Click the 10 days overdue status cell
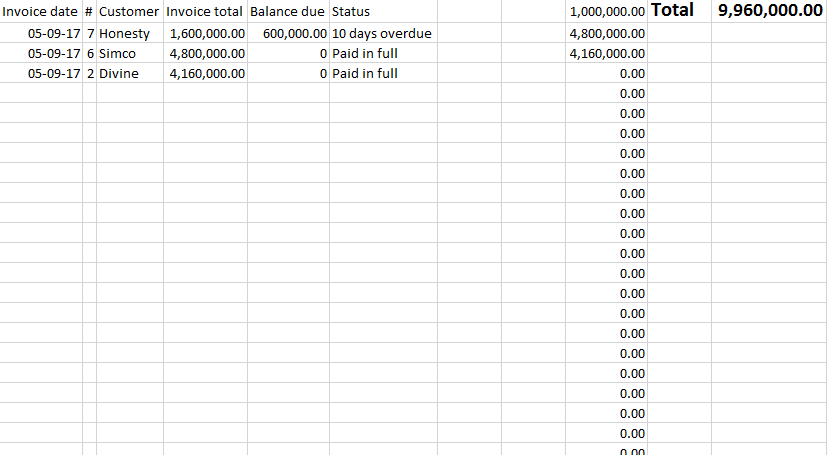This screenshot has height=455, width=827. point(383,33)
